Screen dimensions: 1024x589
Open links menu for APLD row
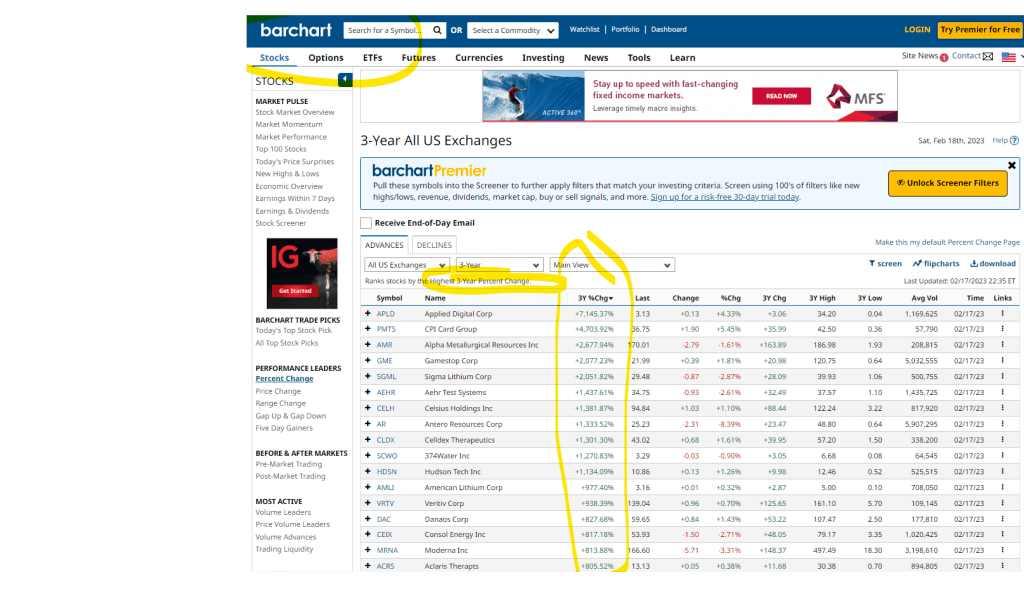(1002, 314)
